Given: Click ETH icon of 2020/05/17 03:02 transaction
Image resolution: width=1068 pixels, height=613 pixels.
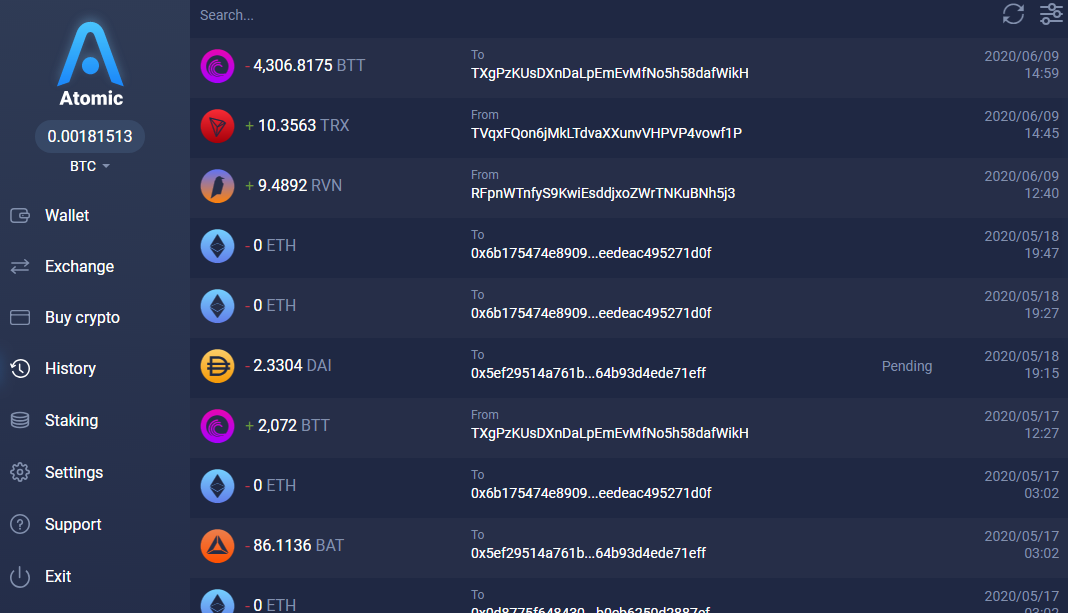Looking at the screenshot, I should pos(217,486).
